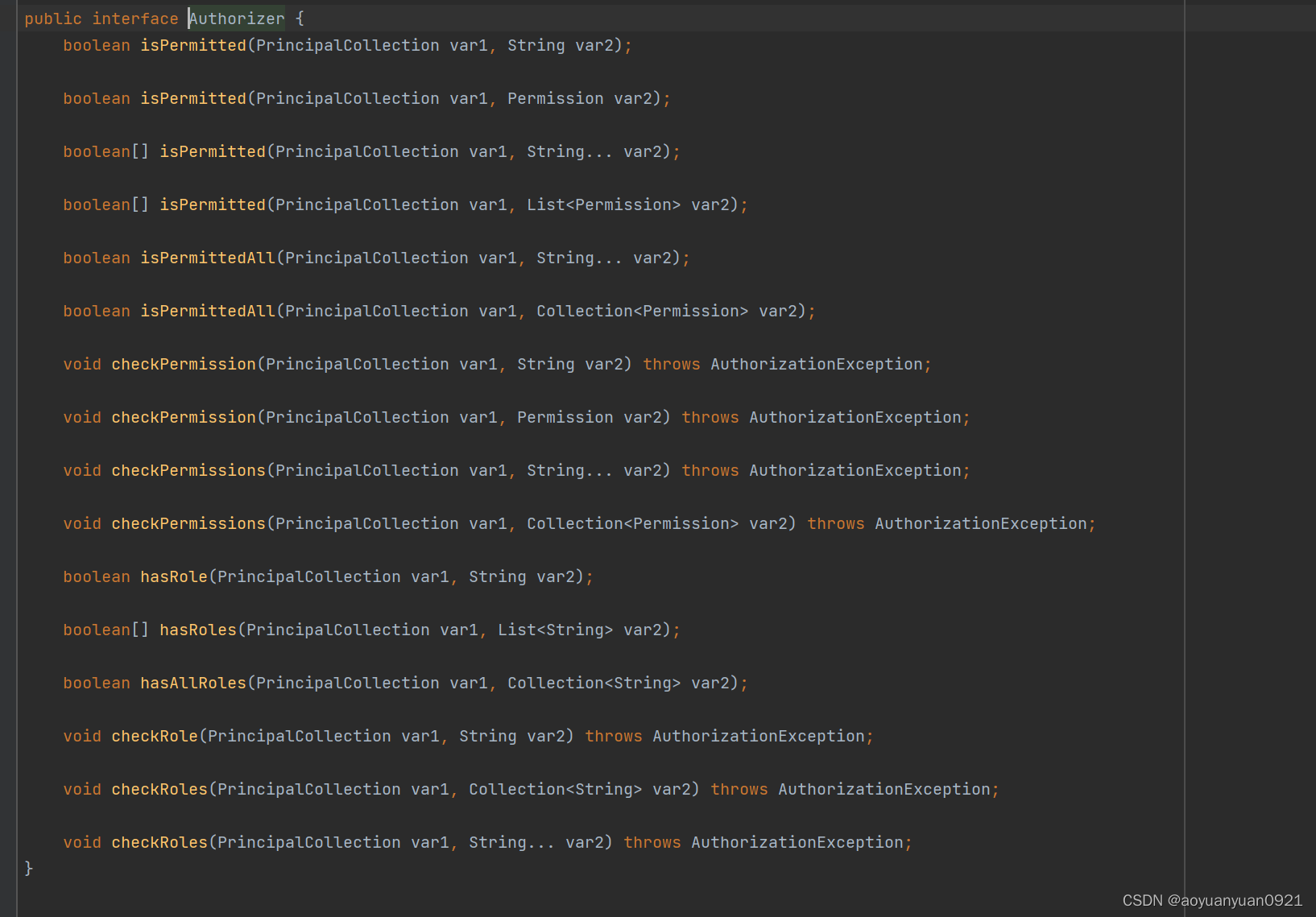The height and width of the screenshot is (917, 1316).
Task: Click AuthorizationException on the checkRole line
Action: coord(759,736)
